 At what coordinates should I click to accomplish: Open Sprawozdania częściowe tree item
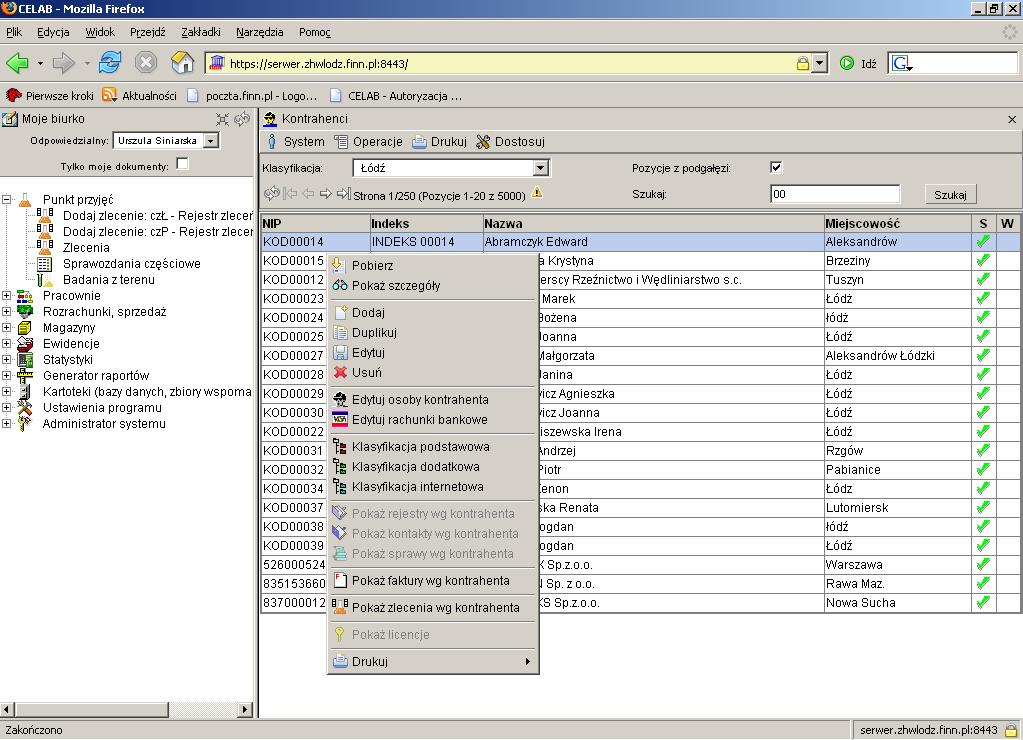coord(131,264)
